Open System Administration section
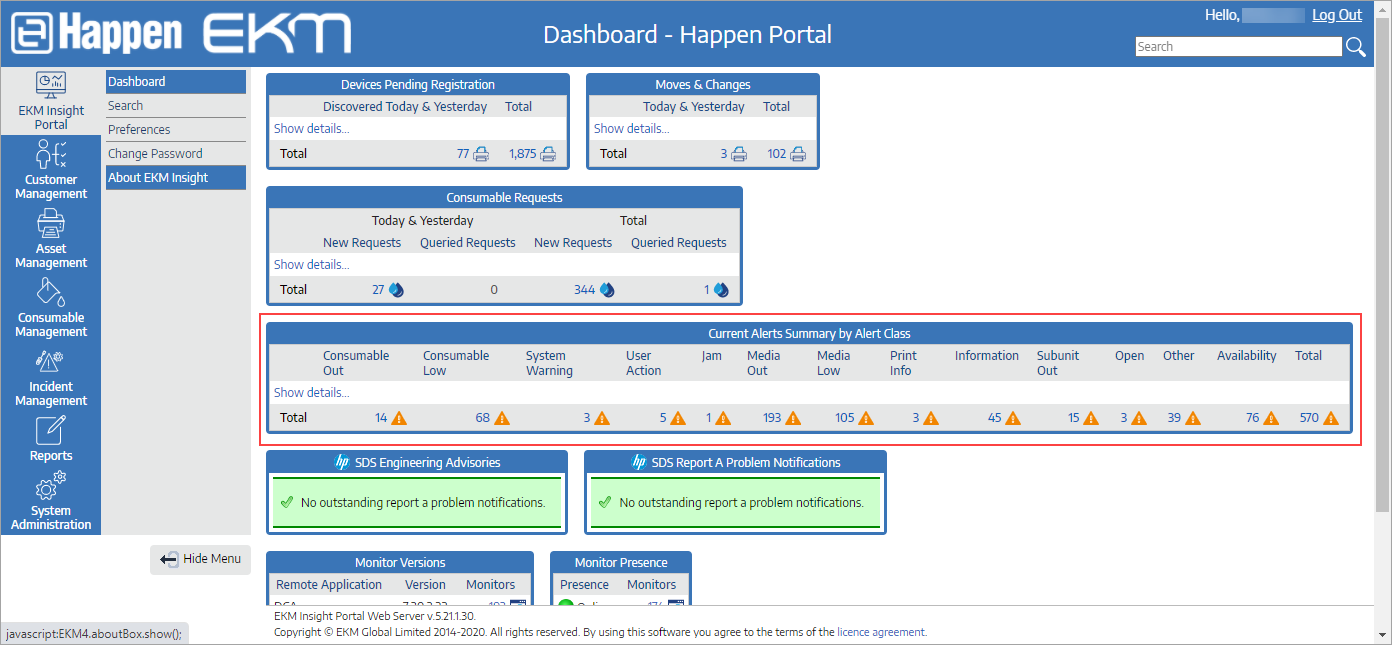This screenshot has height=645, width=1392. point(51,501)
